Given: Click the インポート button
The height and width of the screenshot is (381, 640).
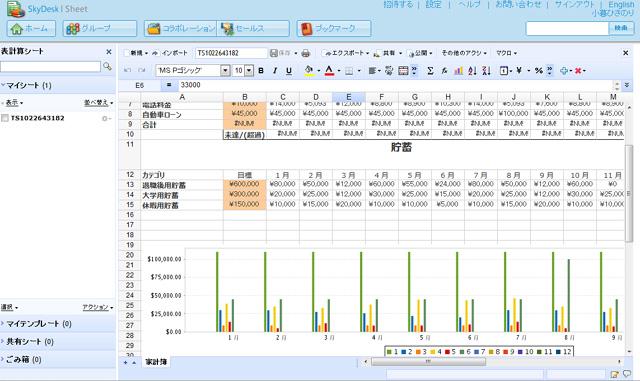Looking at the screenshot, I should [x=170, y=53].
